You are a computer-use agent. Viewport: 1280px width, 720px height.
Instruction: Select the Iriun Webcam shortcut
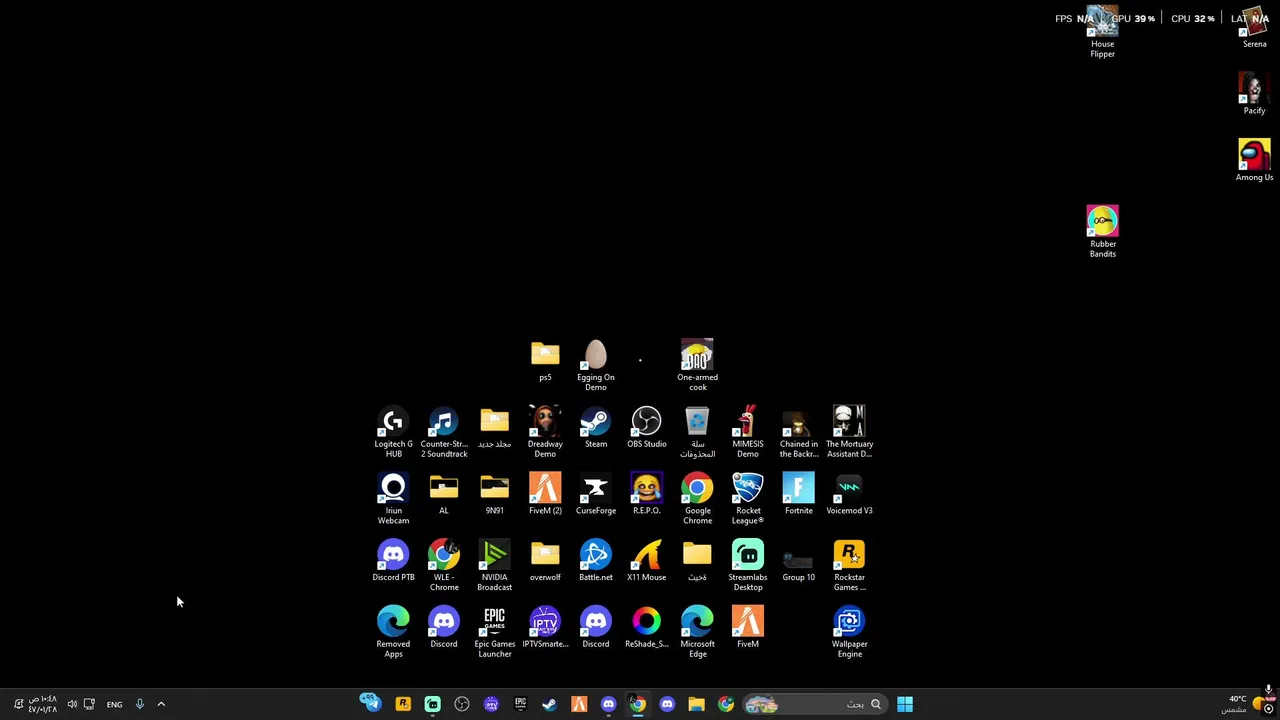393,500
